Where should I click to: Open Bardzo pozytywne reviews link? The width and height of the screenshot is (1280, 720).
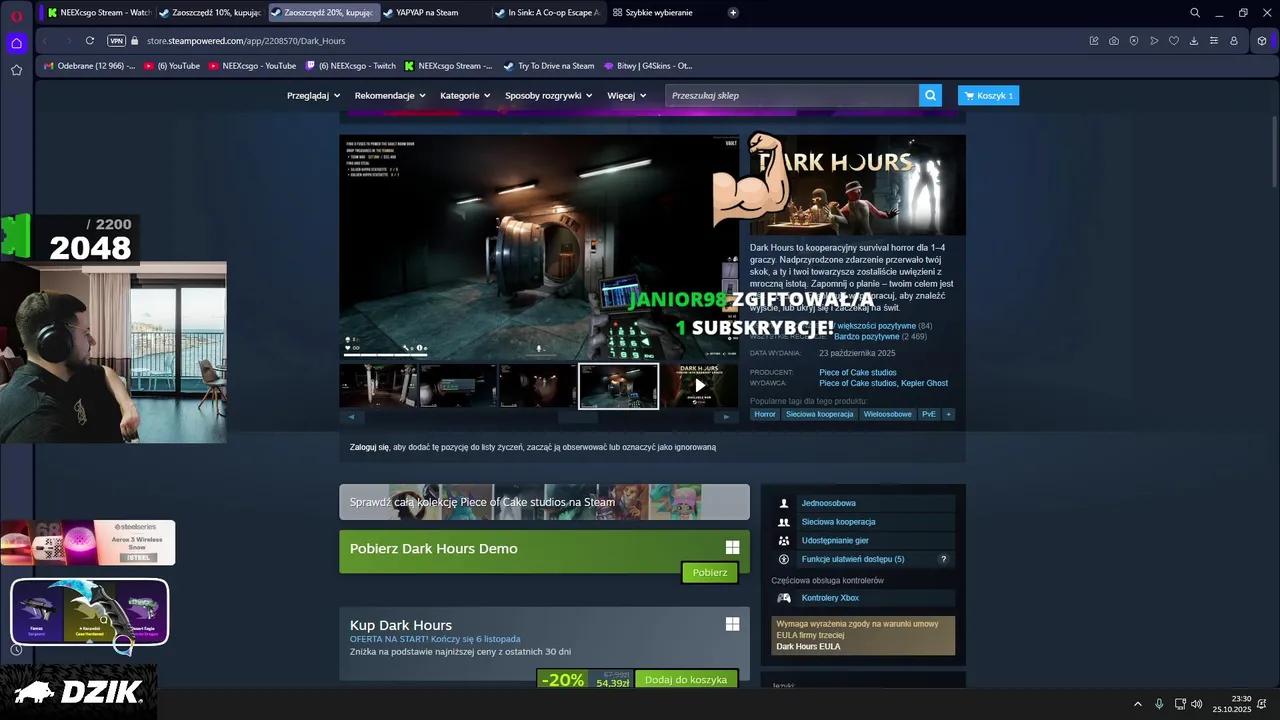coord(866,337)
